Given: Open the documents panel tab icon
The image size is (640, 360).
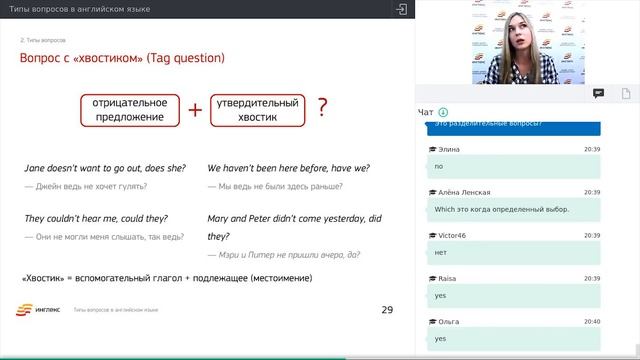Looking at the screenshot, I should [626, 93].
